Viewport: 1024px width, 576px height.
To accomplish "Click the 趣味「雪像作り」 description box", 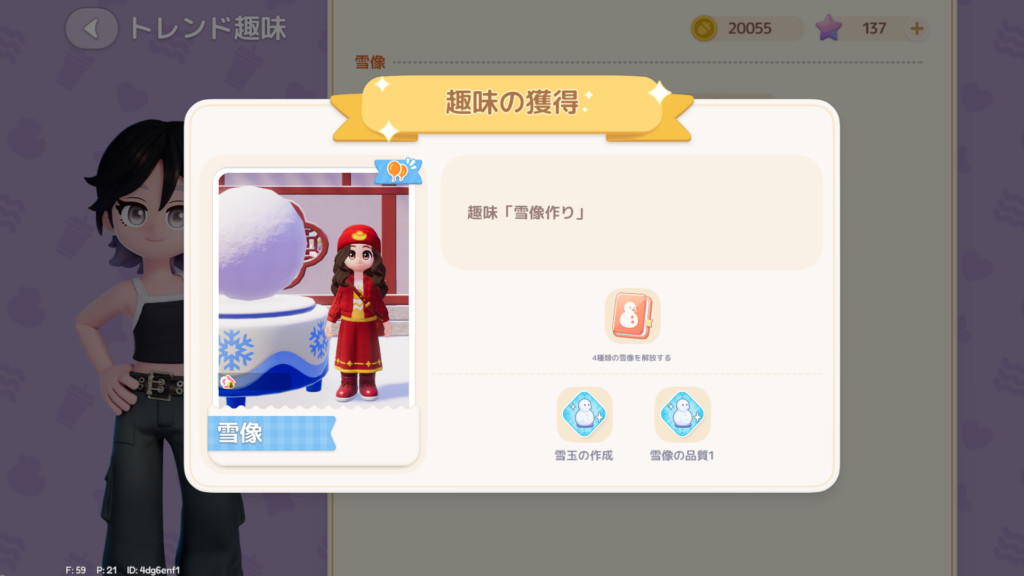I will [x=632, y=213].
